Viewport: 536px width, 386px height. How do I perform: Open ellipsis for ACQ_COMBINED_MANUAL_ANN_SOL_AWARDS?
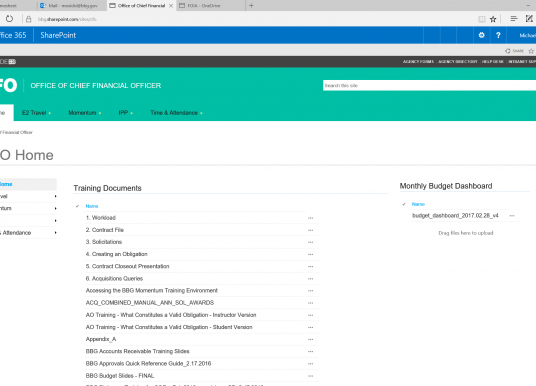coord(310,303)
